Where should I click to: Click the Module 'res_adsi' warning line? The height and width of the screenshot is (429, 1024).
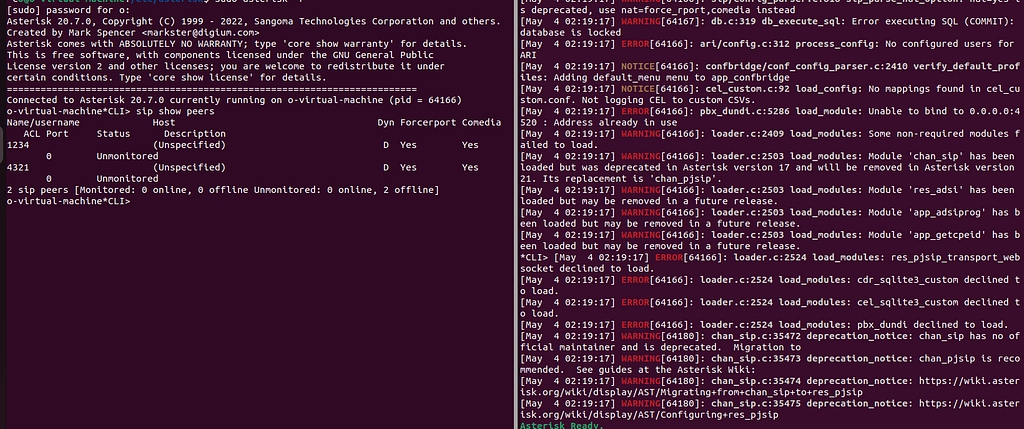[771, 195]
